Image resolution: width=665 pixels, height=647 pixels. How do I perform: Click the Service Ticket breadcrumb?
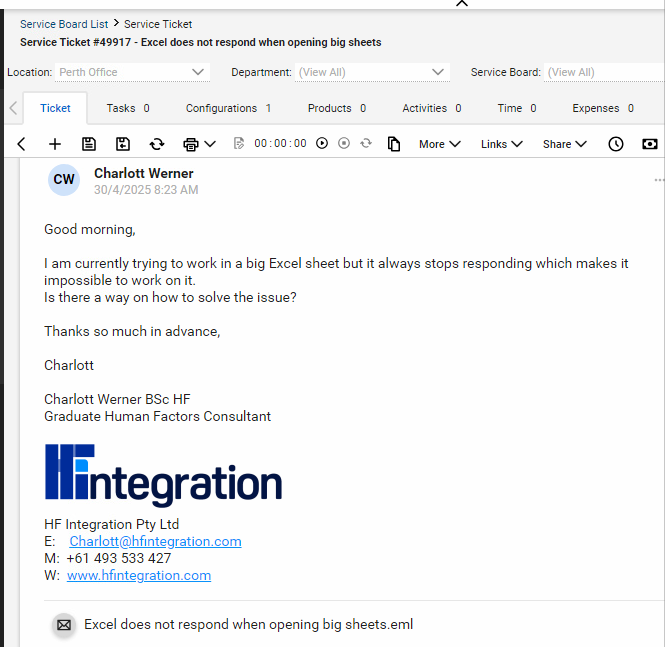[x=158, y=24]
